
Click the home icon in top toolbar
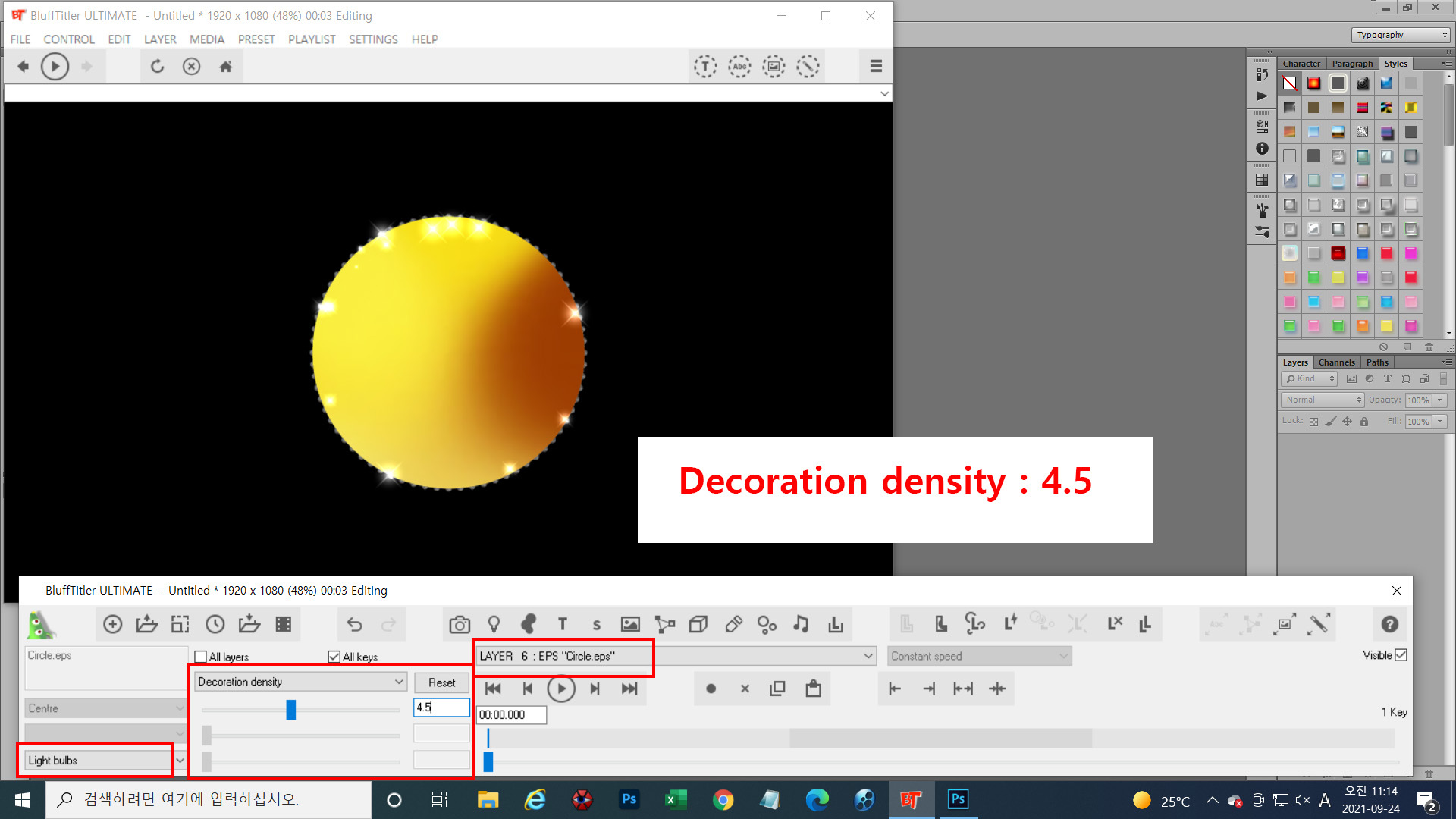(x=225, y=67)
